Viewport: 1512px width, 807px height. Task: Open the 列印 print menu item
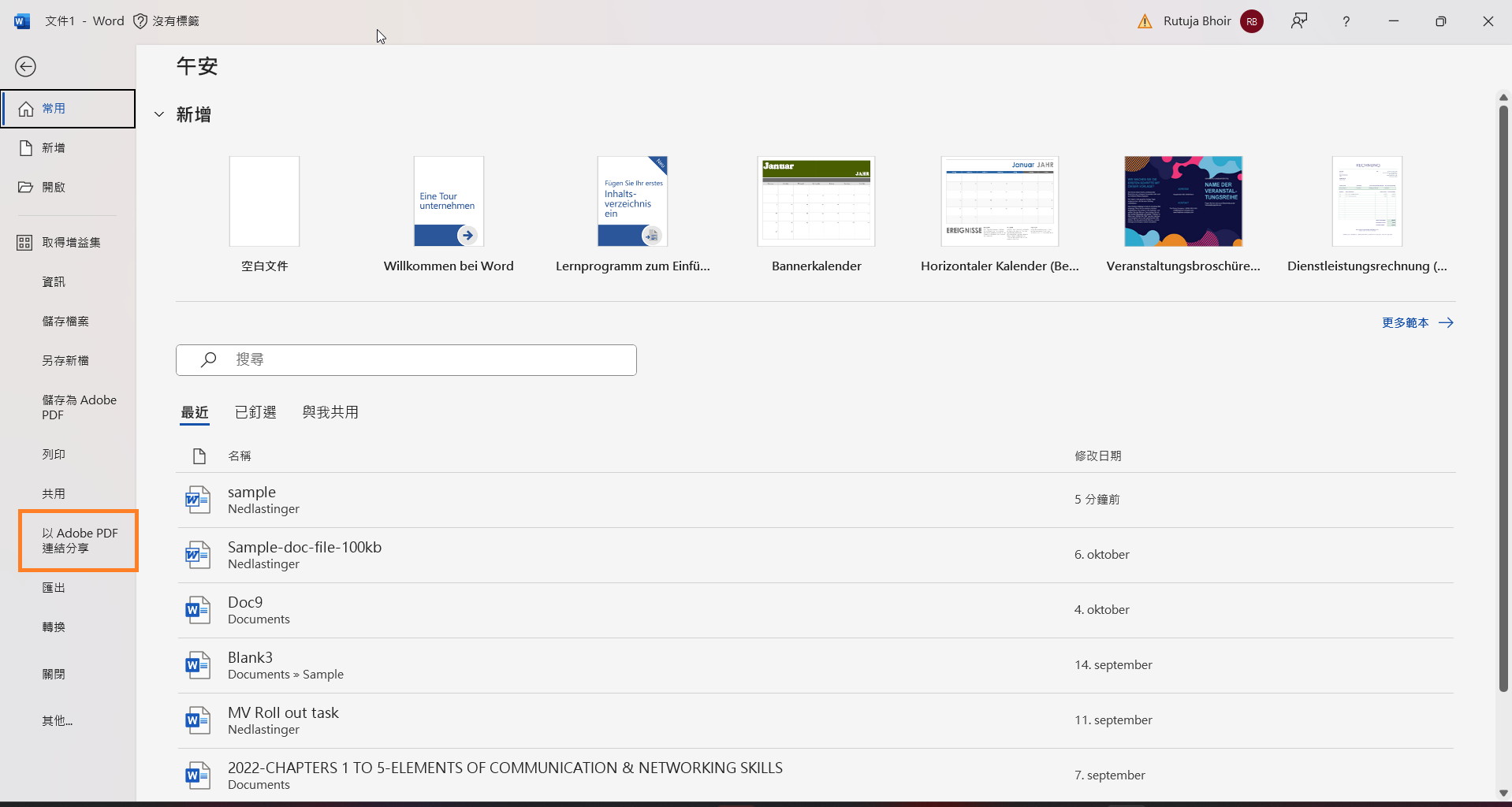pos(54,455)
